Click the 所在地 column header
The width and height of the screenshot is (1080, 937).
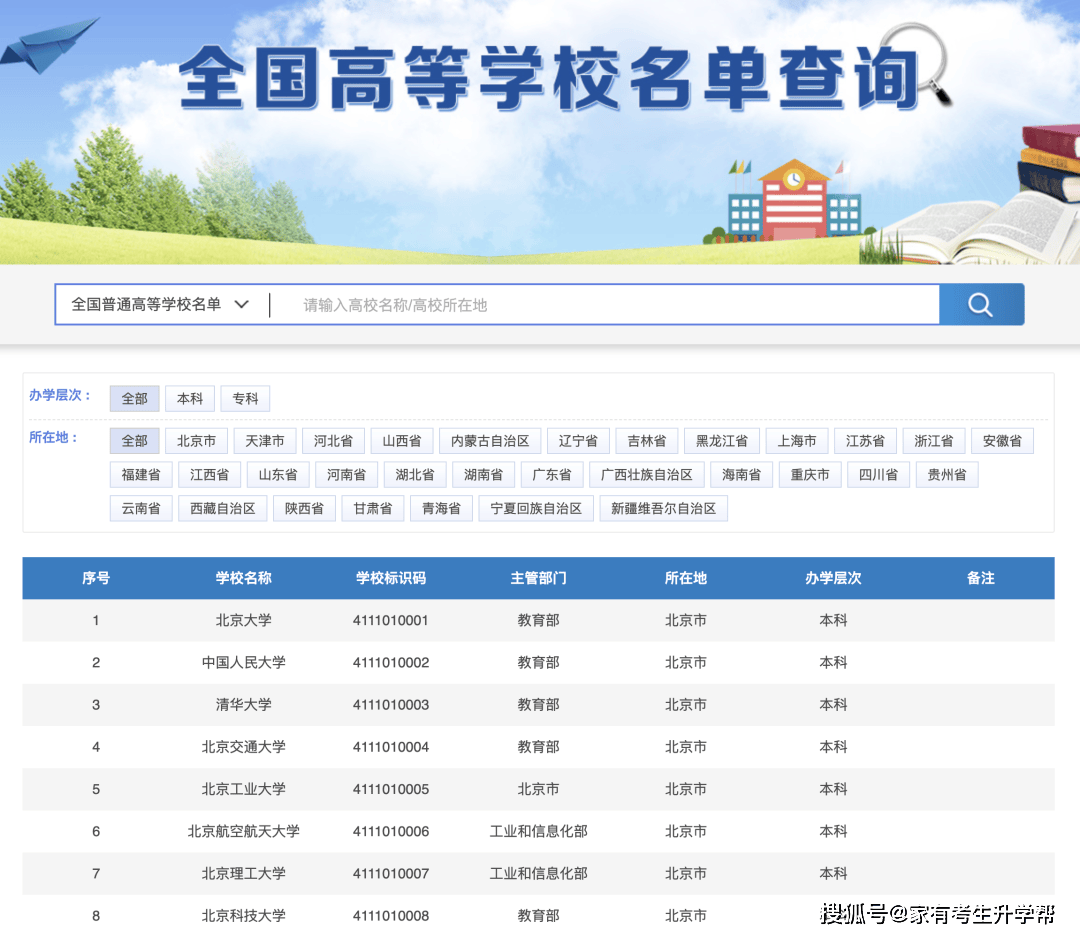point(685,578)
